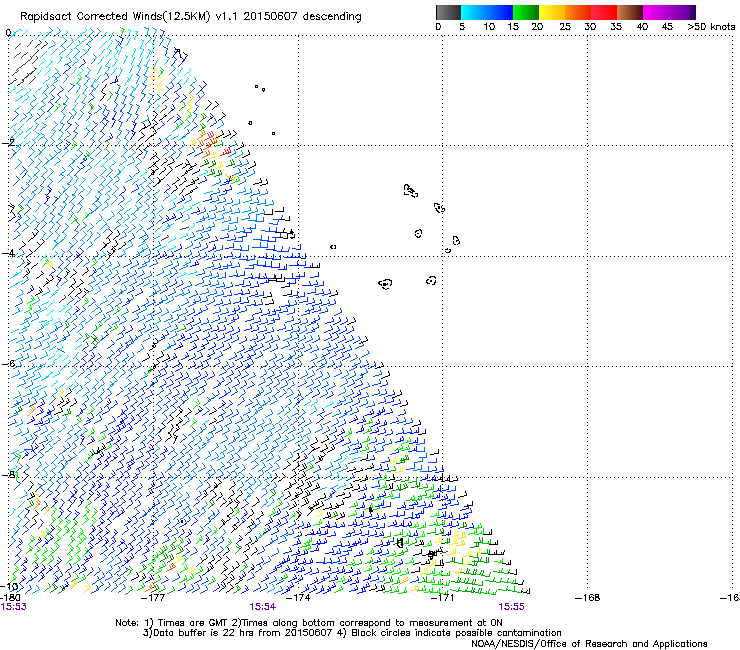Click the '15:55' time label
740x650 pixels.
point(511,607)
